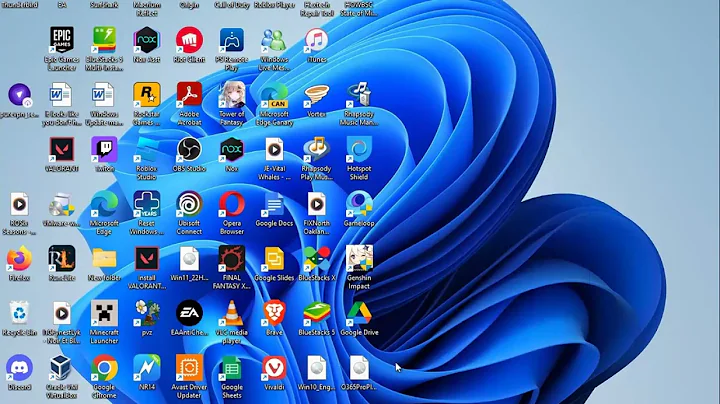Select the New folder icon
Viewport: 720px width, 404px height.
pos(104,258)
